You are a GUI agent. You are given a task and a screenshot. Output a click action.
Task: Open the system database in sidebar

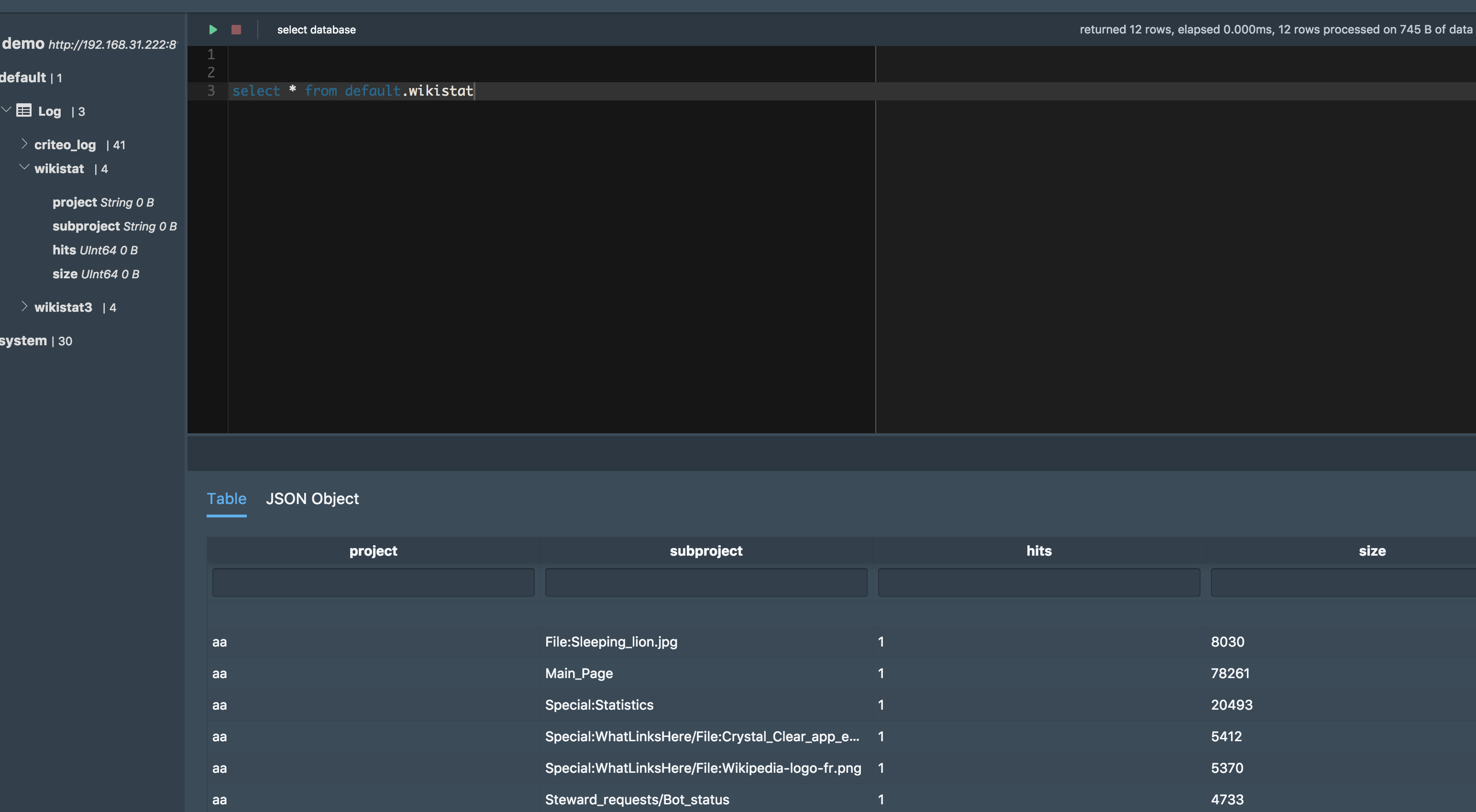(24, 340)
